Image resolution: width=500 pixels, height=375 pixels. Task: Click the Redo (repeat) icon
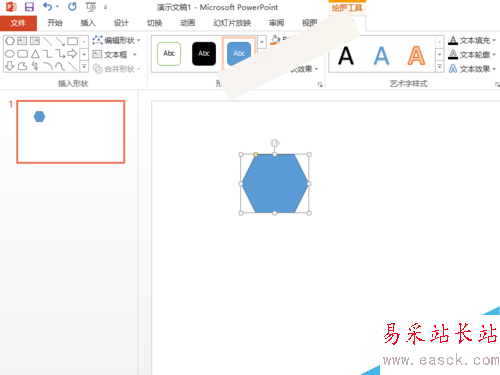(x=72, y=6)
